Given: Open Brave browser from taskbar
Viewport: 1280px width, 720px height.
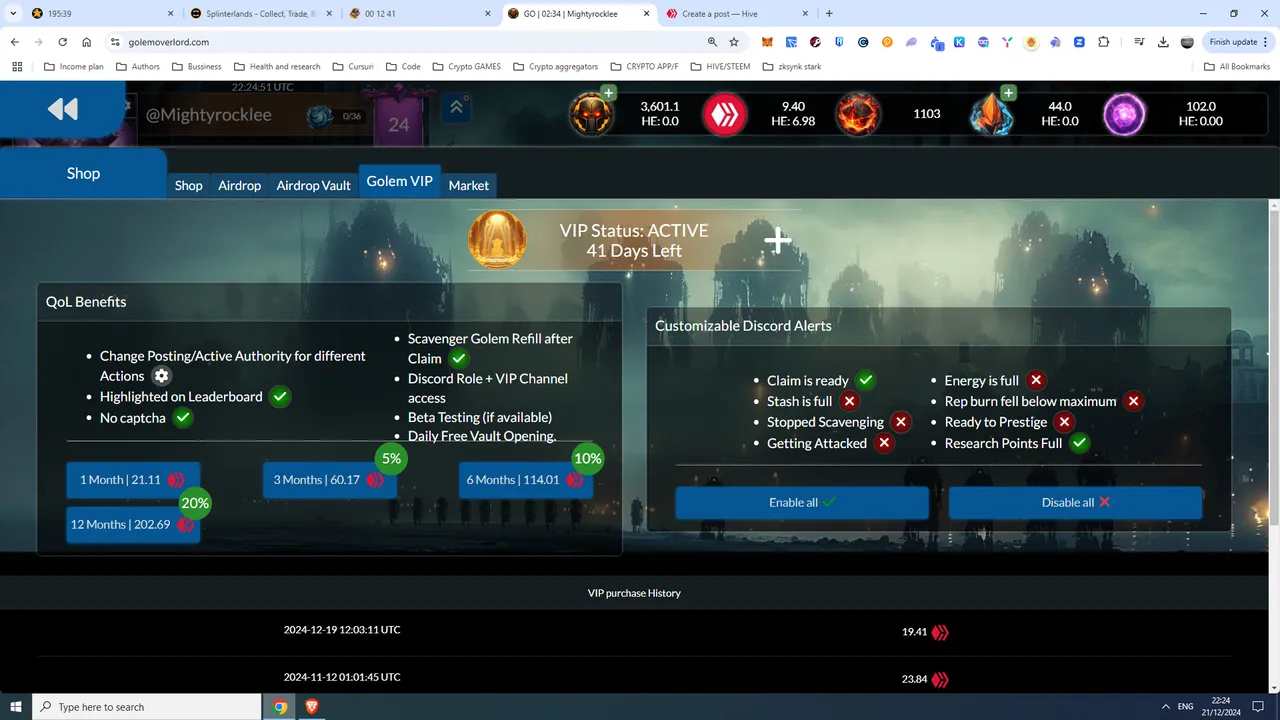Looking at the screenshot, I should click(x=311, y=707).
